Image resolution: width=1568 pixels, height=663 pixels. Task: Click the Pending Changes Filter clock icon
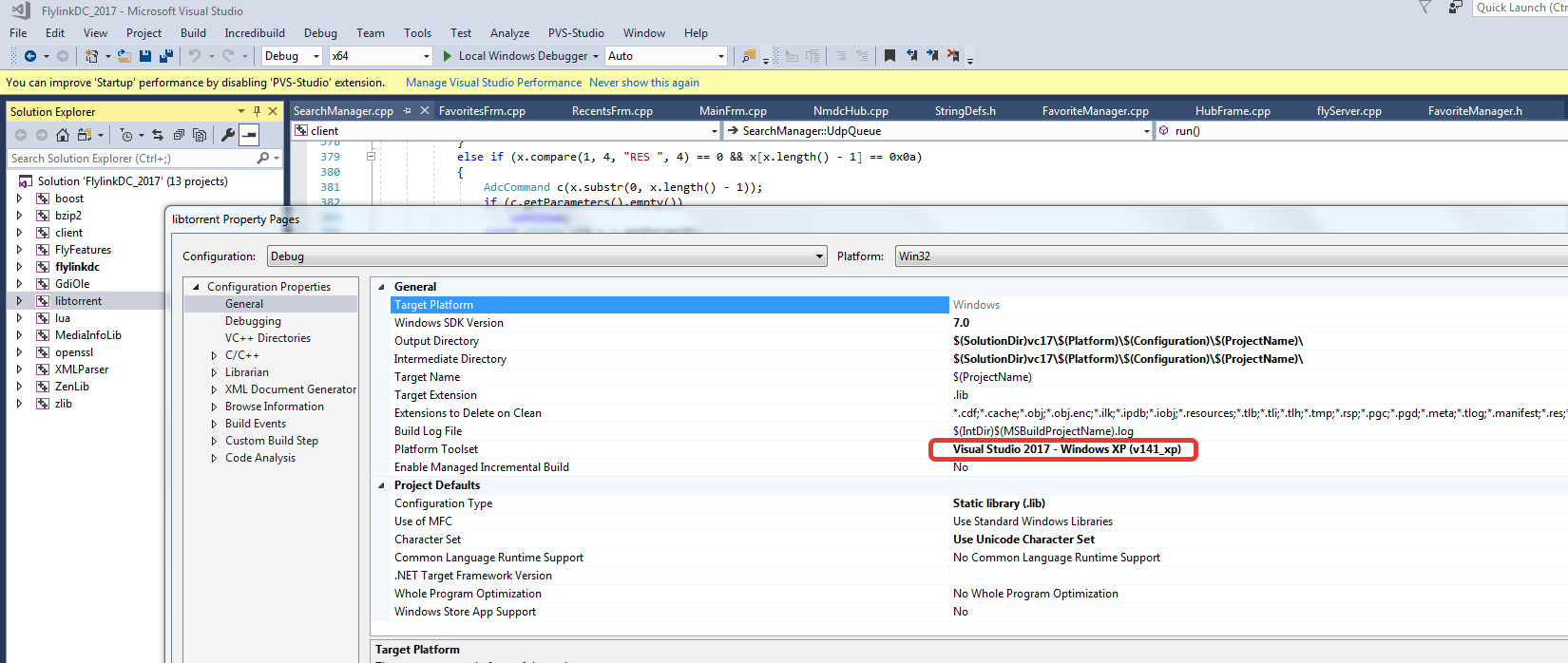point(126,135)
